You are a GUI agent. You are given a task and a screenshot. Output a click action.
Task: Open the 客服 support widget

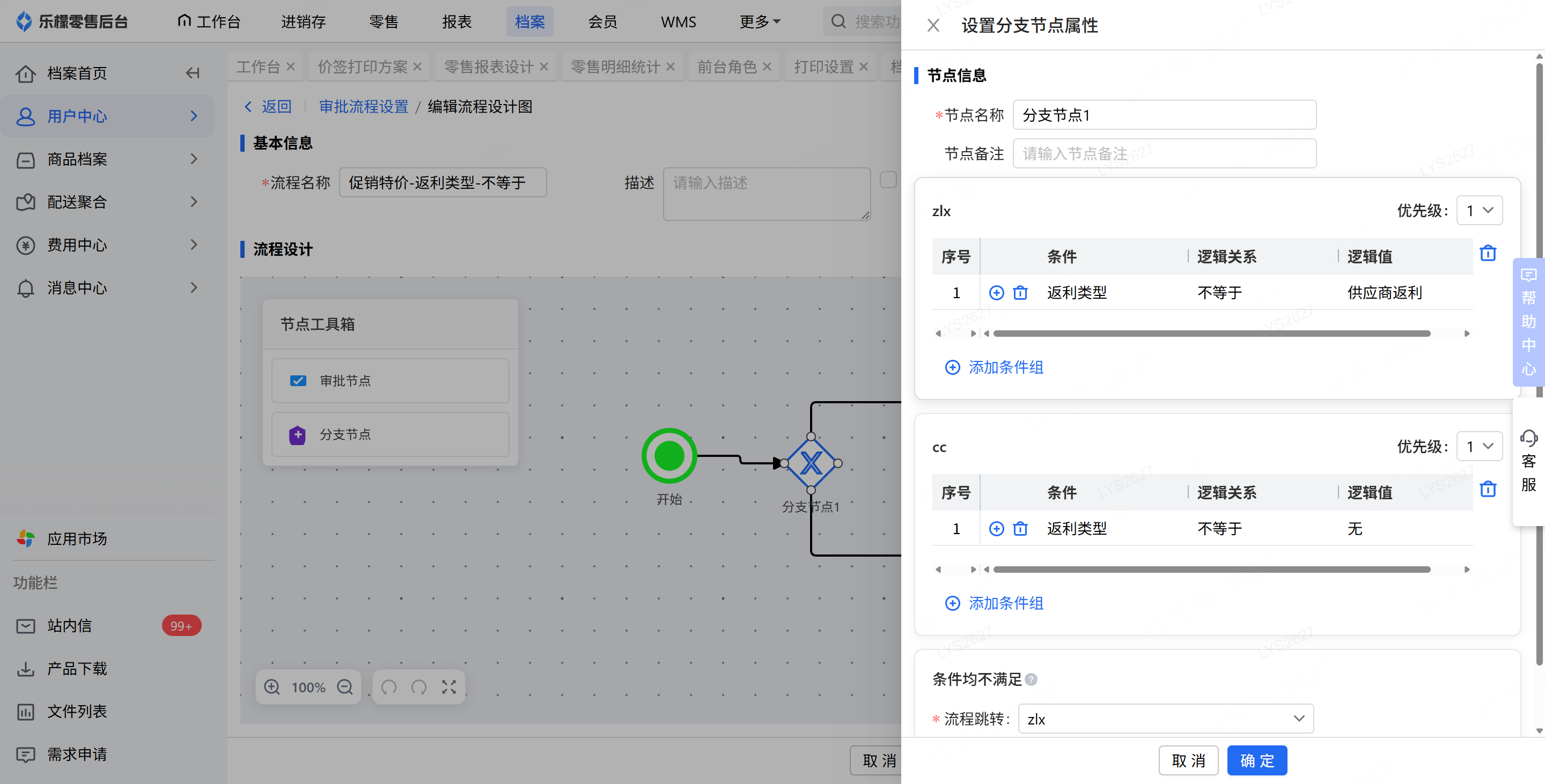tap(1528, 461)
